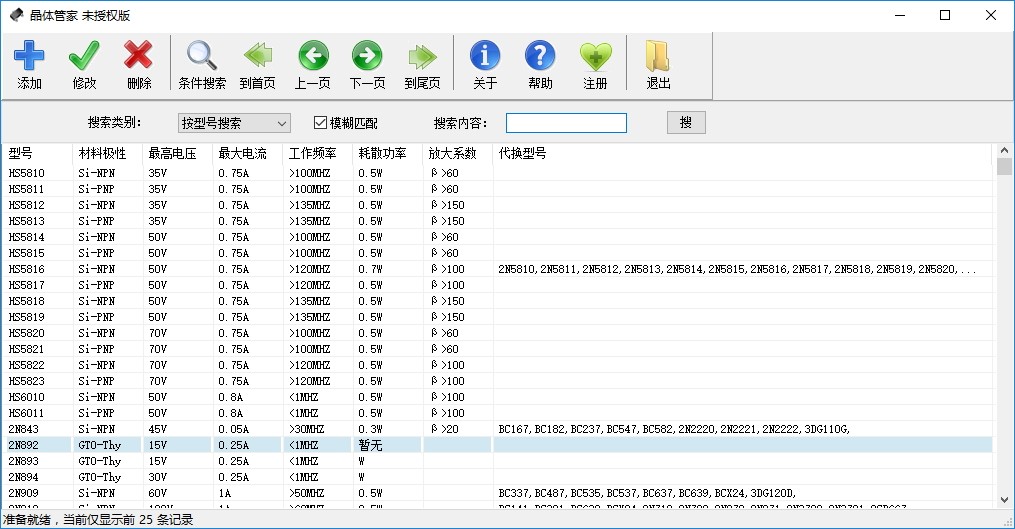Click 2N843 replacement list starting BC167
Viewport: 1015px width, 529px height.
pos(674,429)
